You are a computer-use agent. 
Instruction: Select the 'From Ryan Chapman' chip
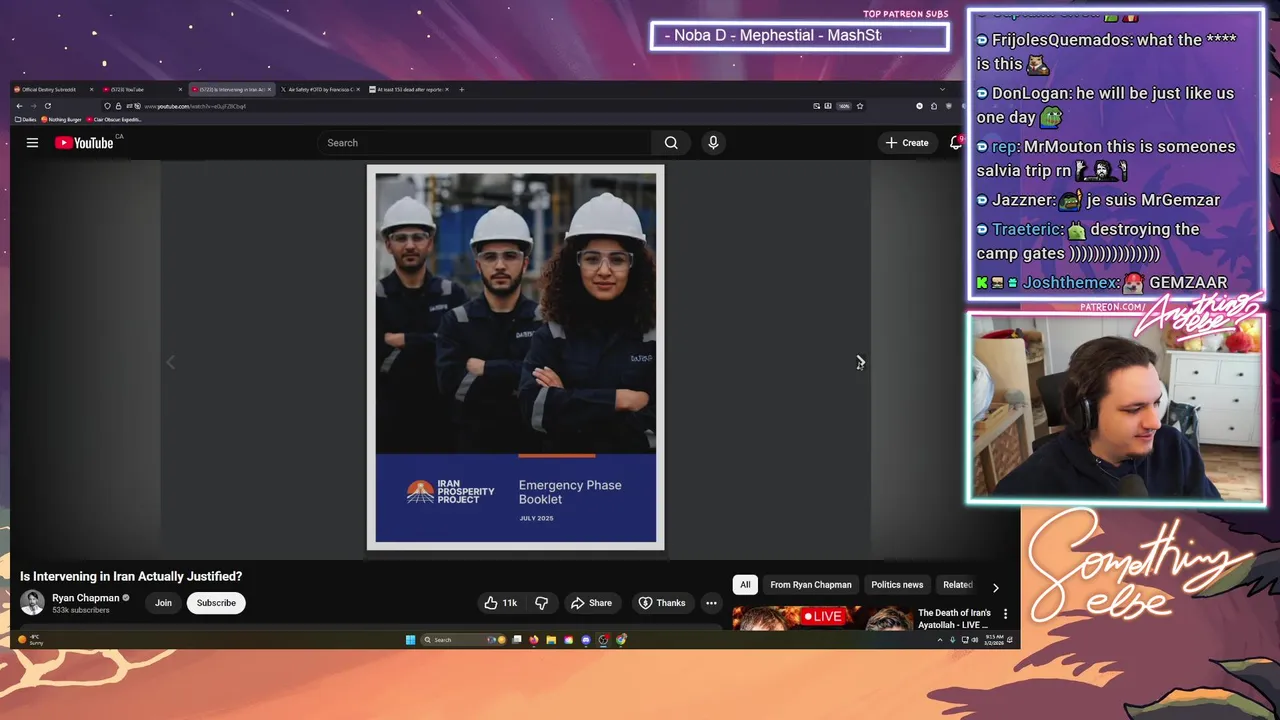(811, 585)
